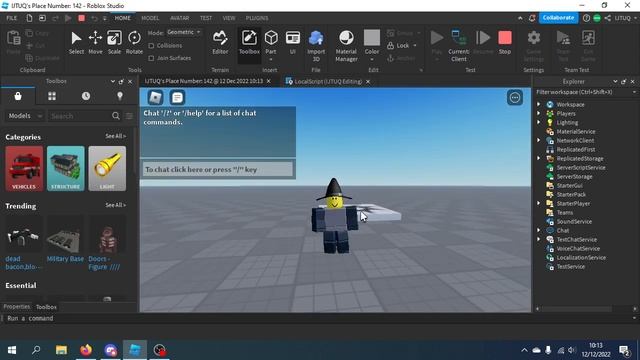This screenshot has height=360, width=640.
Task: Open the viewport options ellipsis button
Action: [515, 98]
